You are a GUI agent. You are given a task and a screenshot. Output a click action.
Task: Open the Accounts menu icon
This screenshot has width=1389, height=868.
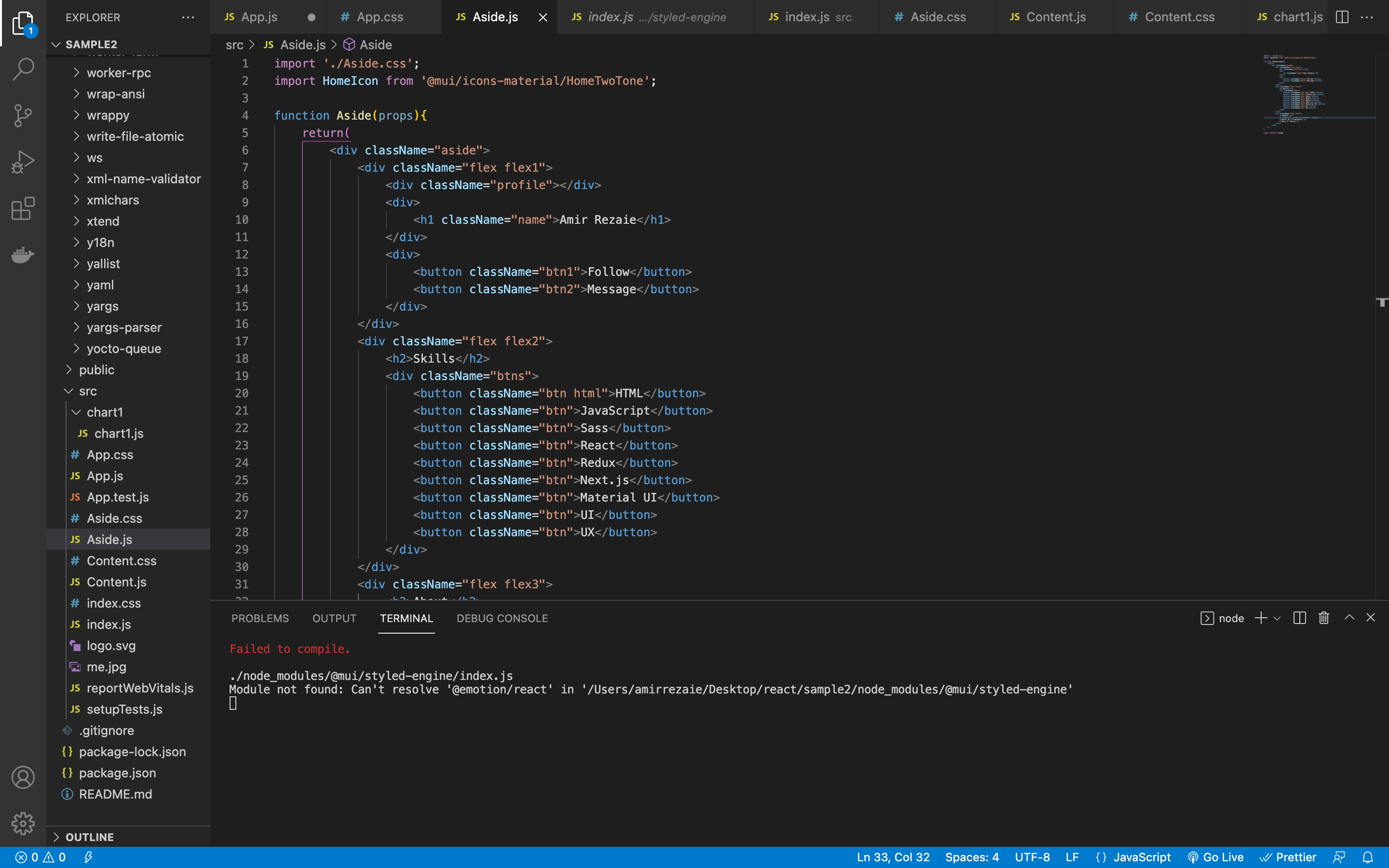click(x=23, y=777)
